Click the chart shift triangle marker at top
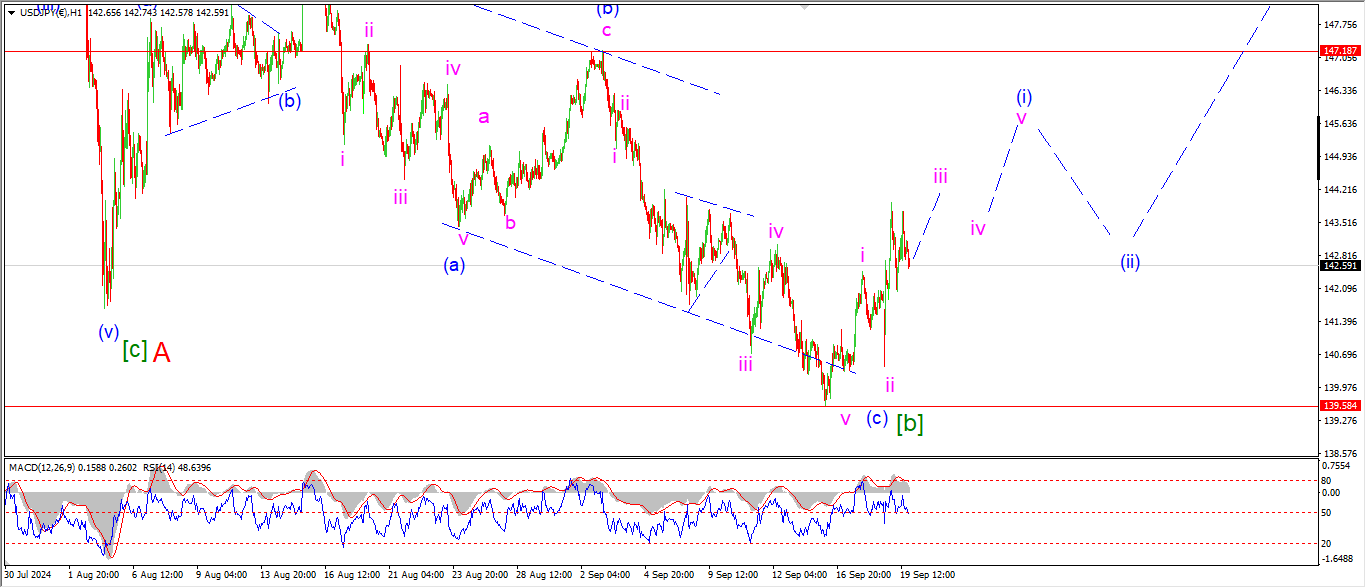This screenshot has width=1366, height=588. 803,6
